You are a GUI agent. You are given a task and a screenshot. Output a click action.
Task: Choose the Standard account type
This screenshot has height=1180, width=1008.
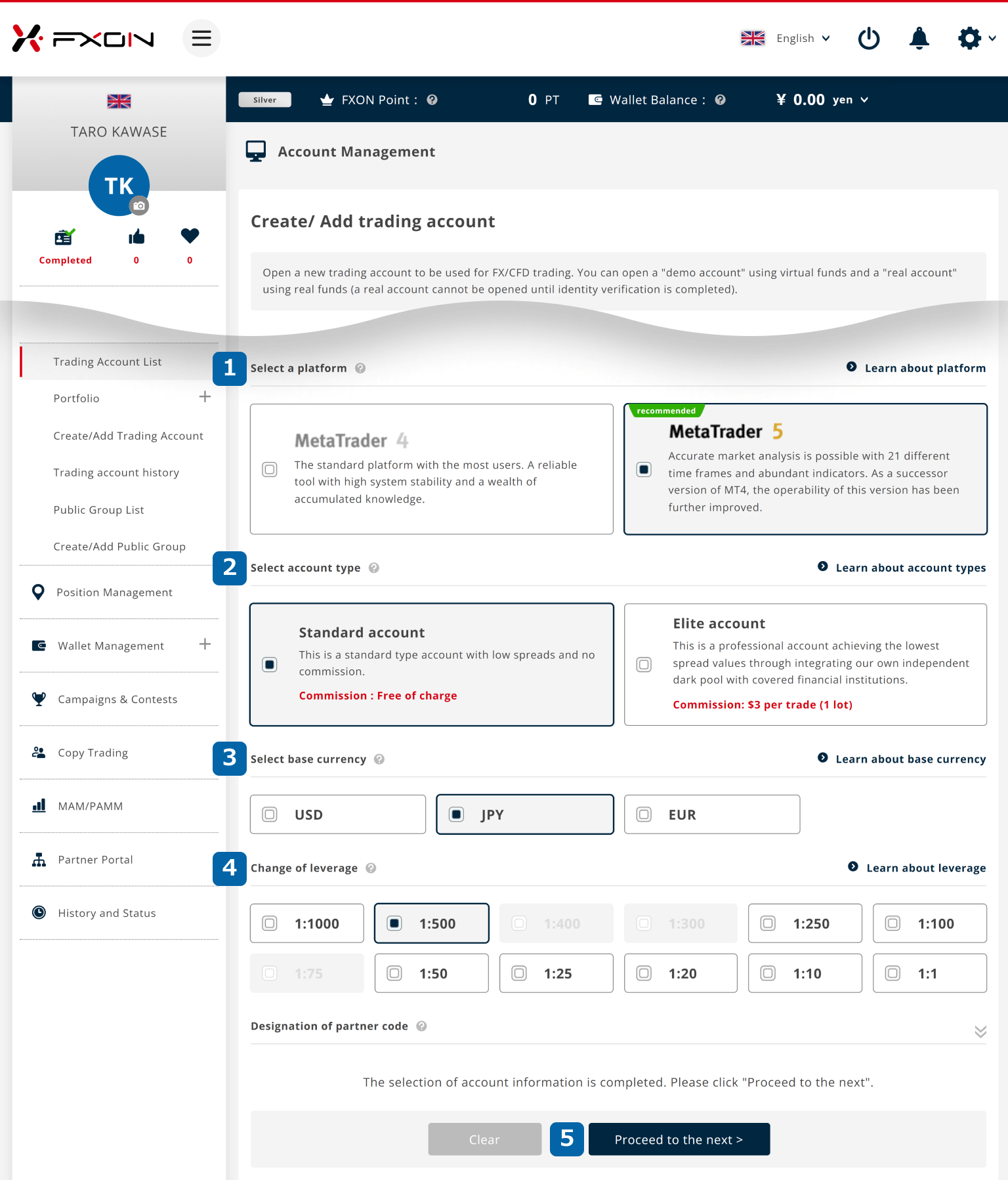pos(432,665)
